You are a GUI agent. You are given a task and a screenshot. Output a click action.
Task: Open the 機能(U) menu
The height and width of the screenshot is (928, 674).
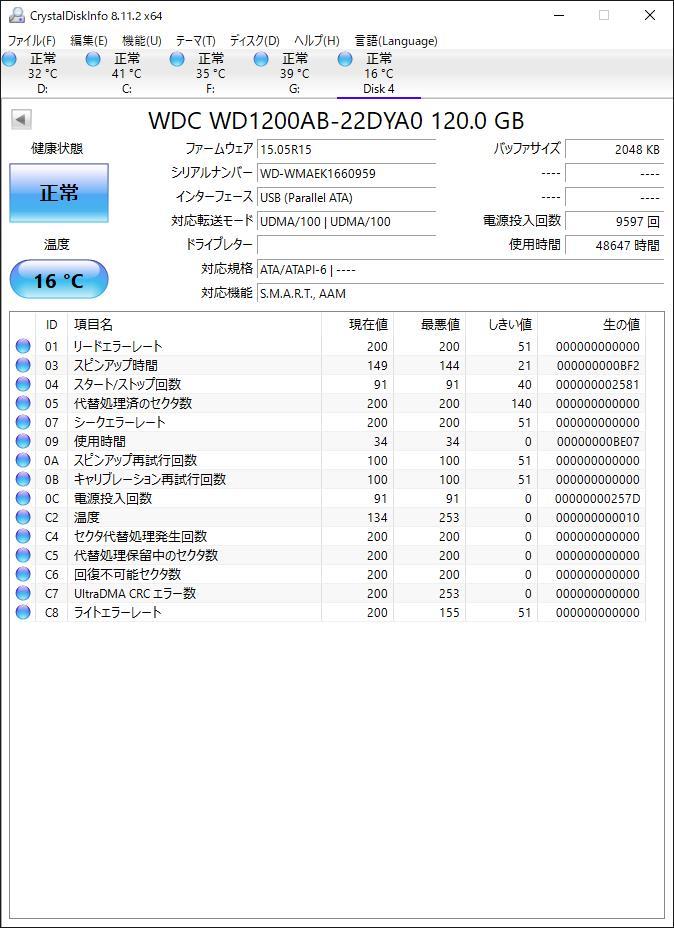141,41
